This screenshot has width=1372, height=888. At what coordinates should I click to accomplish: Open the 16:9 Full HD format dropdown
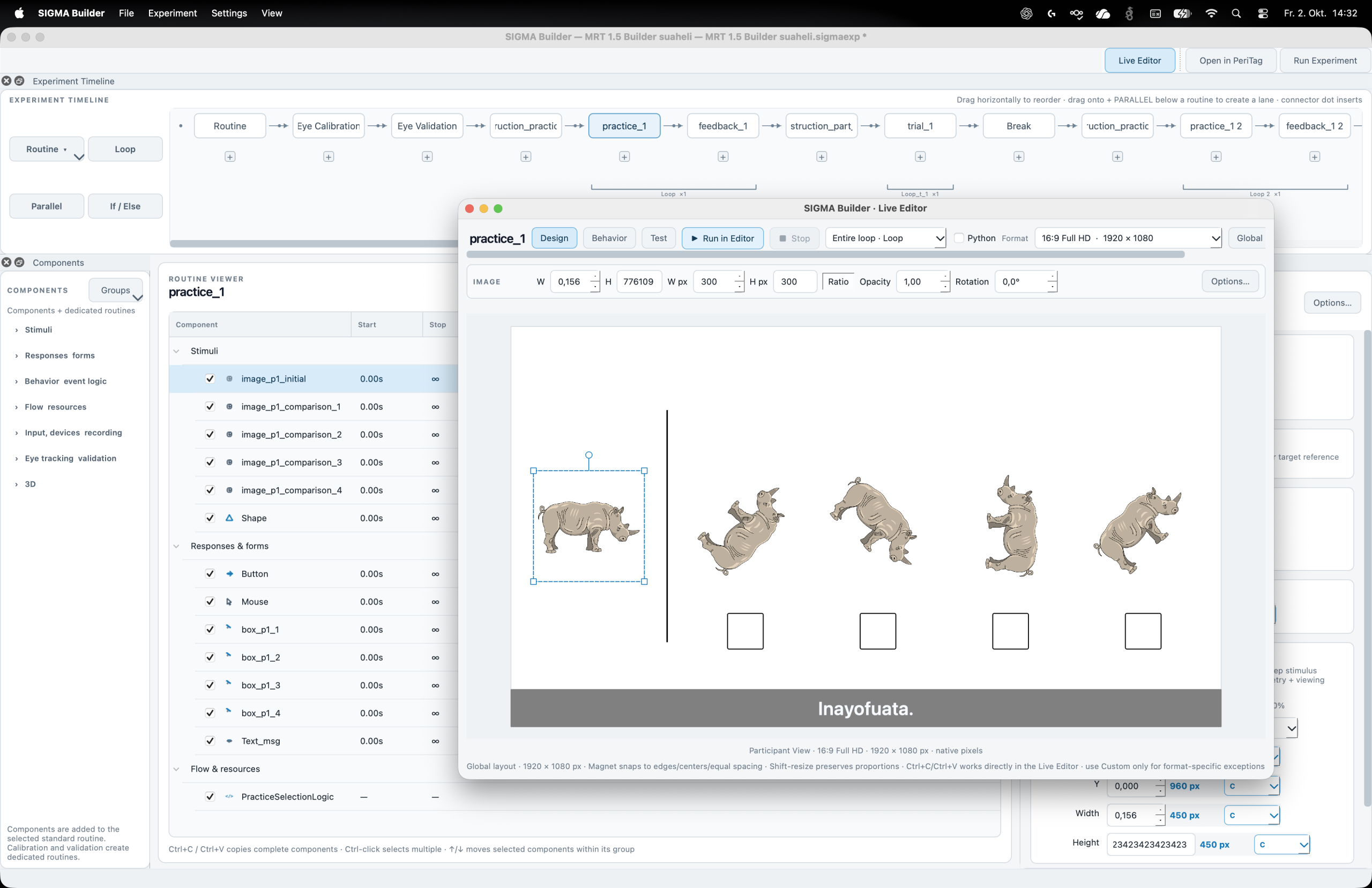[1128, 238]
